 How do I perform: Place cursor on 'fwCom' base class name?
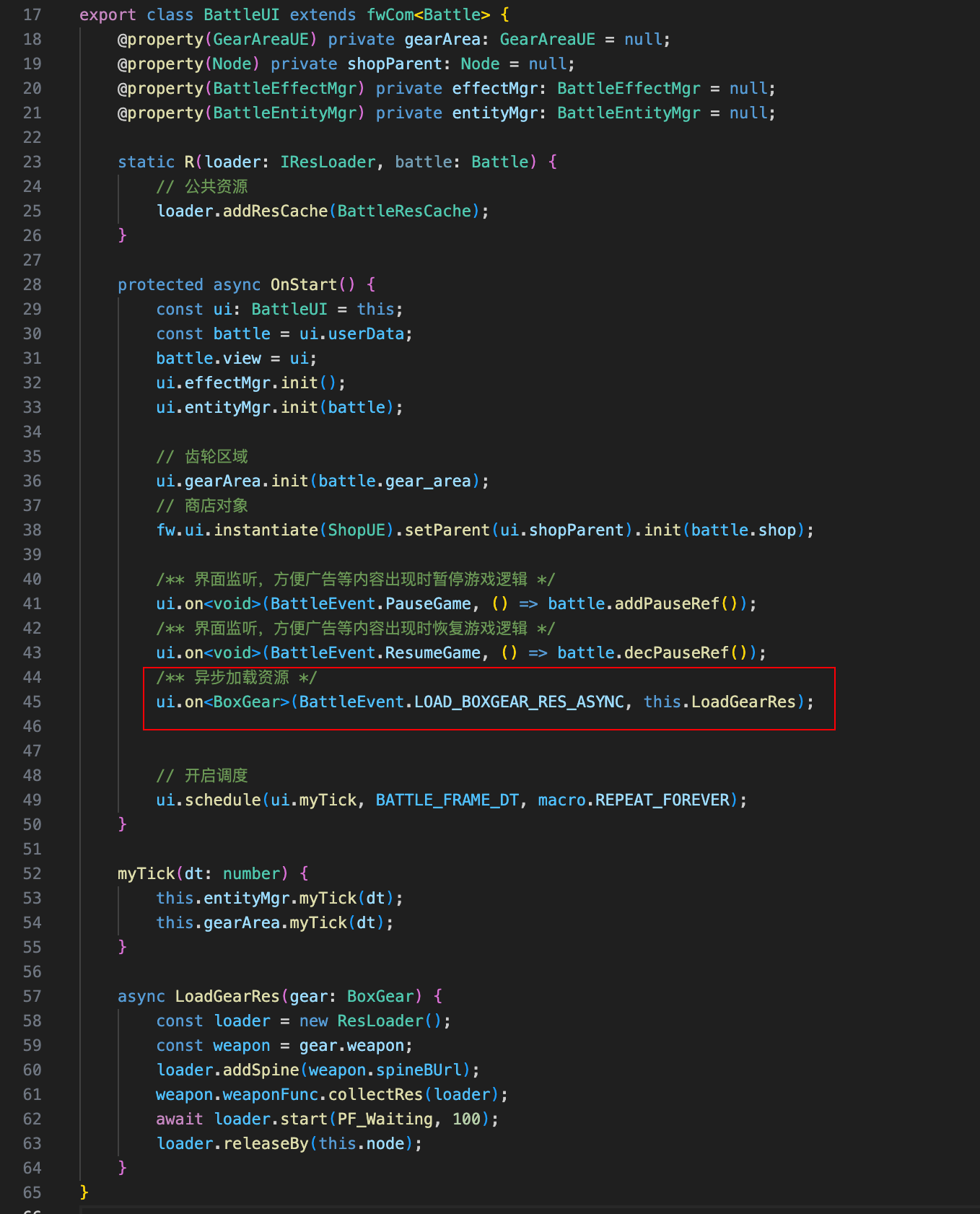point(390,14)
